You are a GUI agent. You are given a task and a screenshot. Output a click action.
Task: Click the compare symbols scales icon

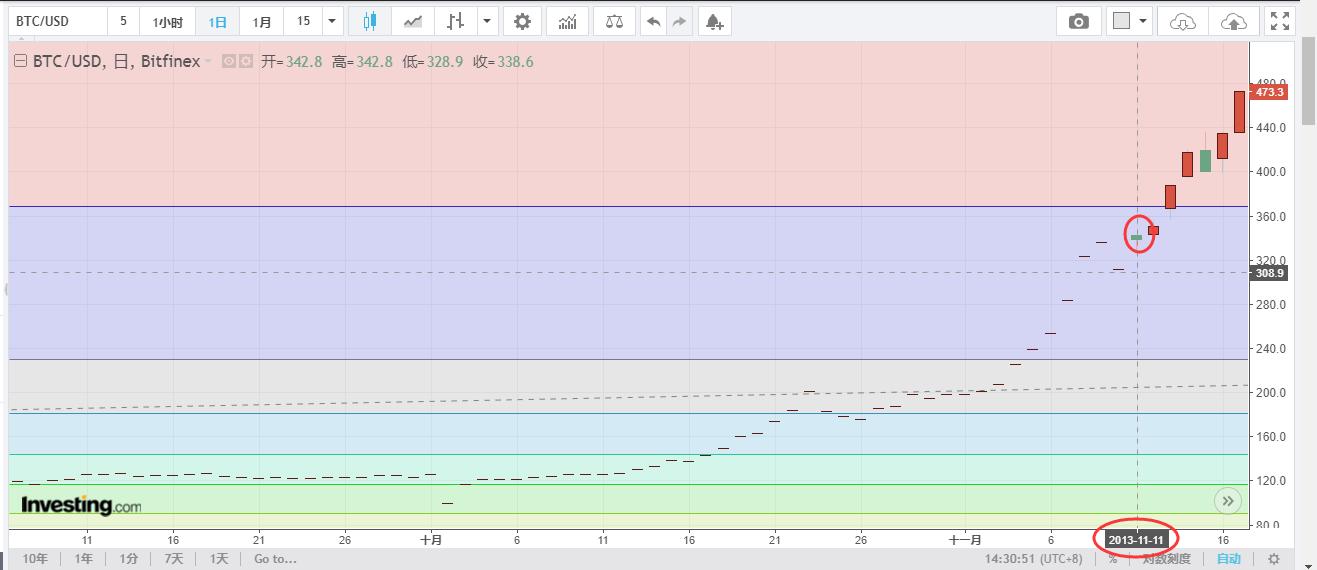[x=613, y=21]
